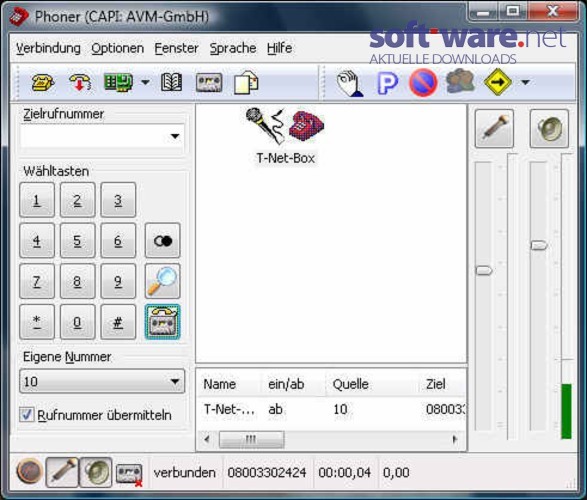The image size is (587, 500).
Task: Click the yellow call forwarding arrow sign
Action: click(x=498, y=82)
